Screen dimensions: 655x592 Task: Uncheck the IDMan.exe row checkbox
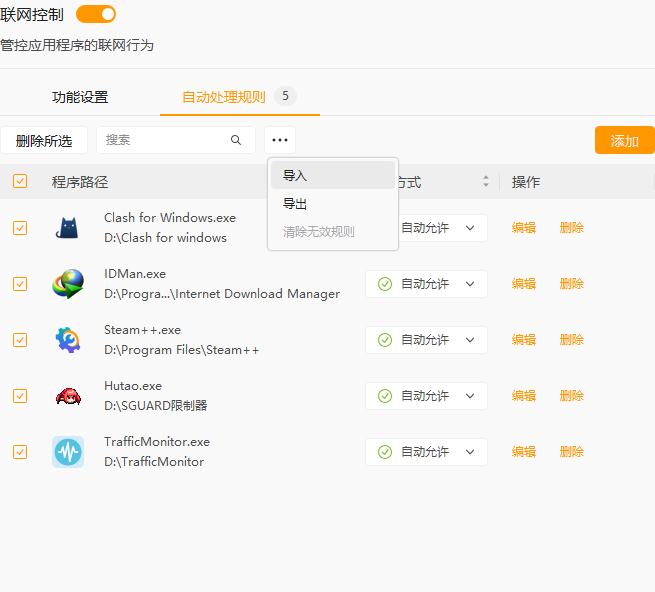pyautogui.click(x=20, y=284)
